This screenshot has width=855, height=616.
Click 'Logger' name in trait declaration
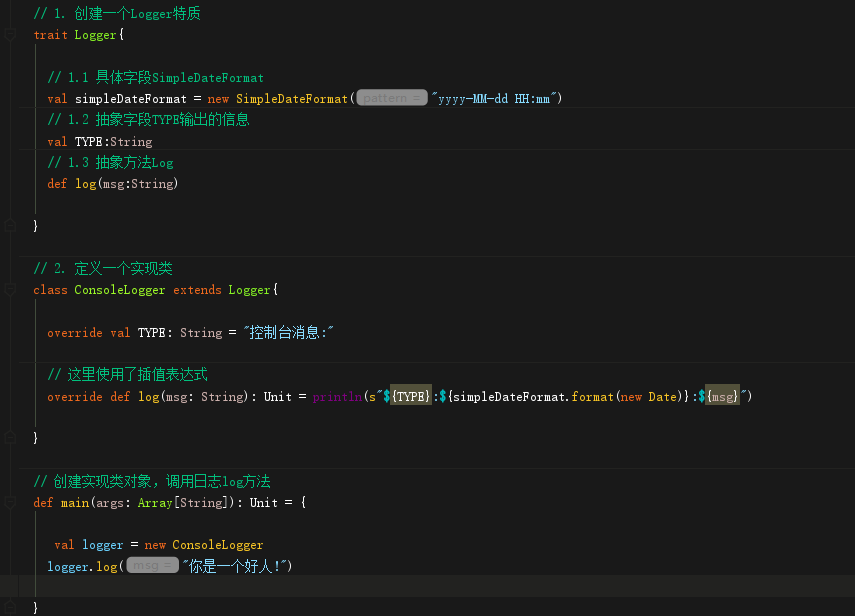pos(95,35)
